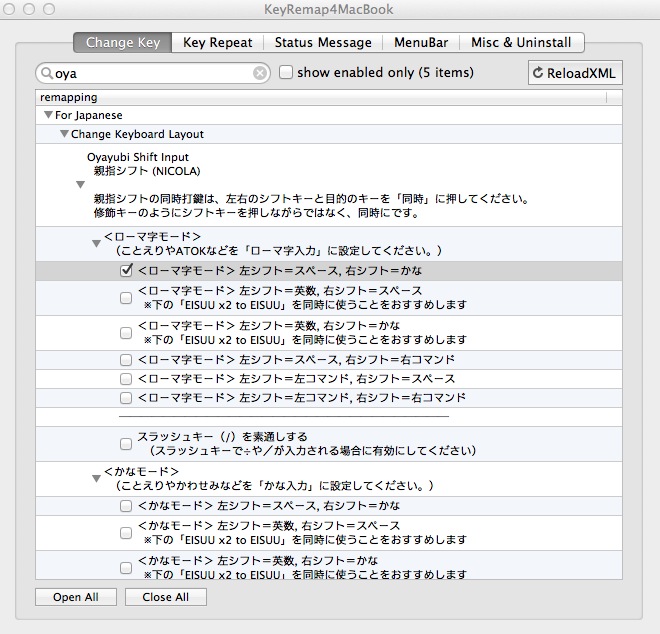Collapse the <ローマ字モード> group triangle
Viewport: 660px width, 634px height.
[x=96, y=243]
